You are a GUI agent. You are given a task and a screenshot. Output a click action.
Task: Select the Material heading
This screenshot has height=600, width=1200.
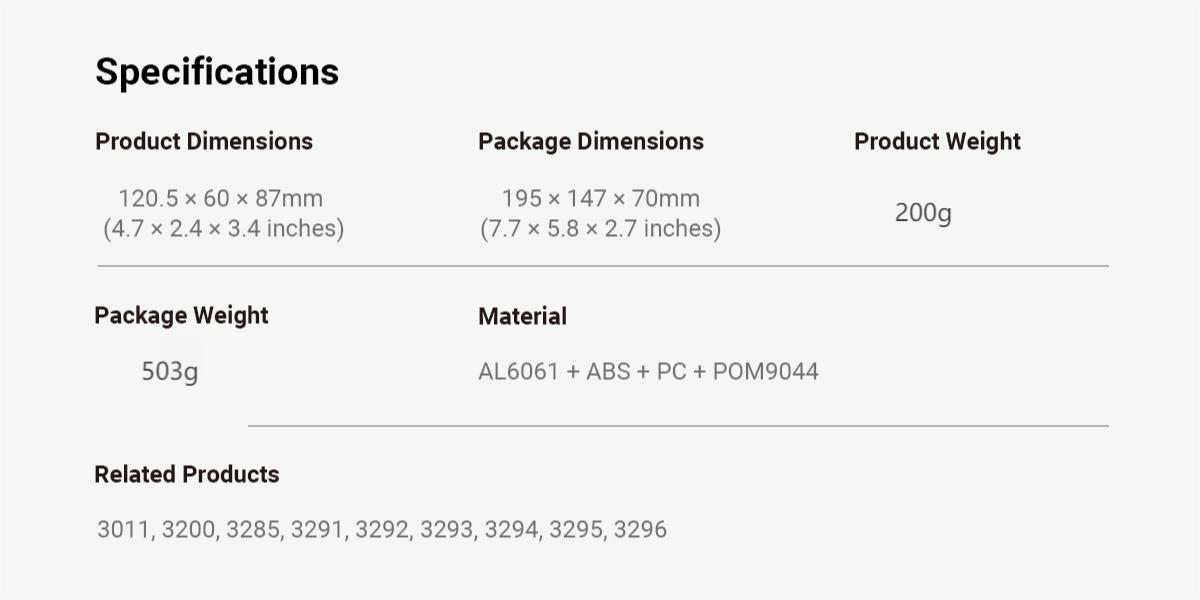pyautogui.click(x=522, y=317)
